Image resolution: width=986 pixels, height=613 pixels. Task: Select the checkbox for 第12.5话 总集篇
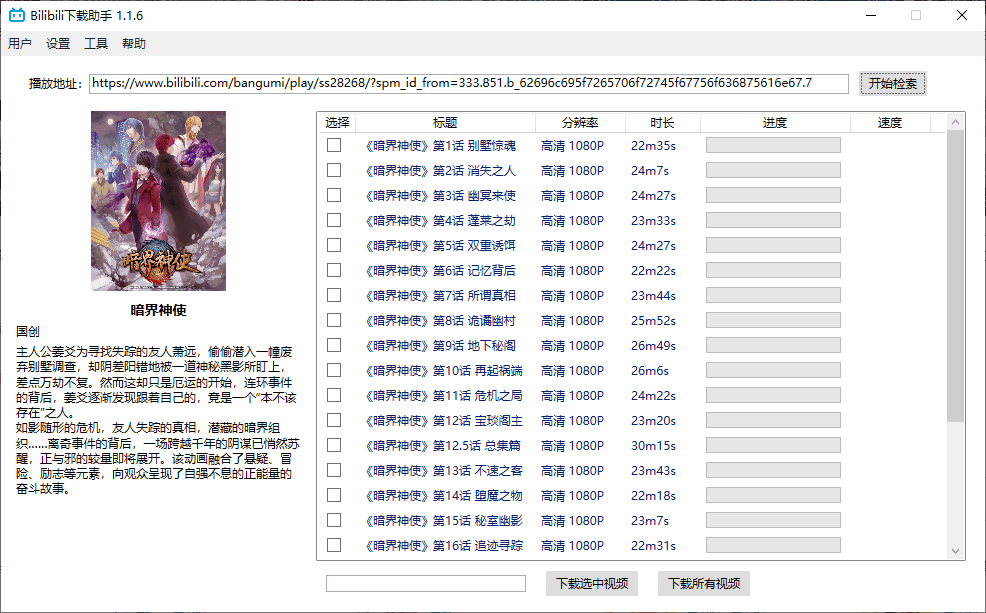334,445
